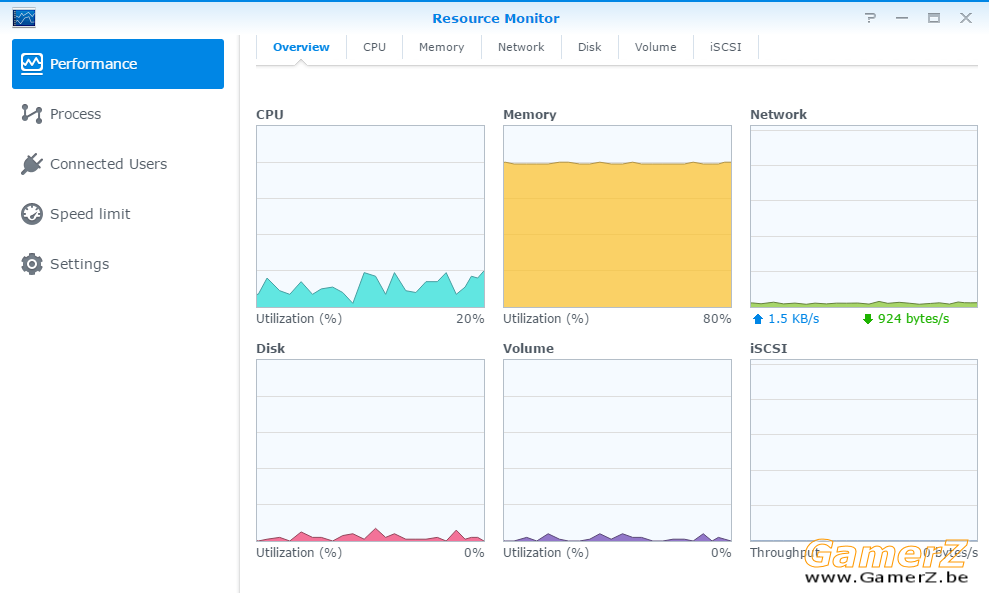This screenshot has height=593, width=989.
Task: Switch to the Memory tab
Action: 442,47
